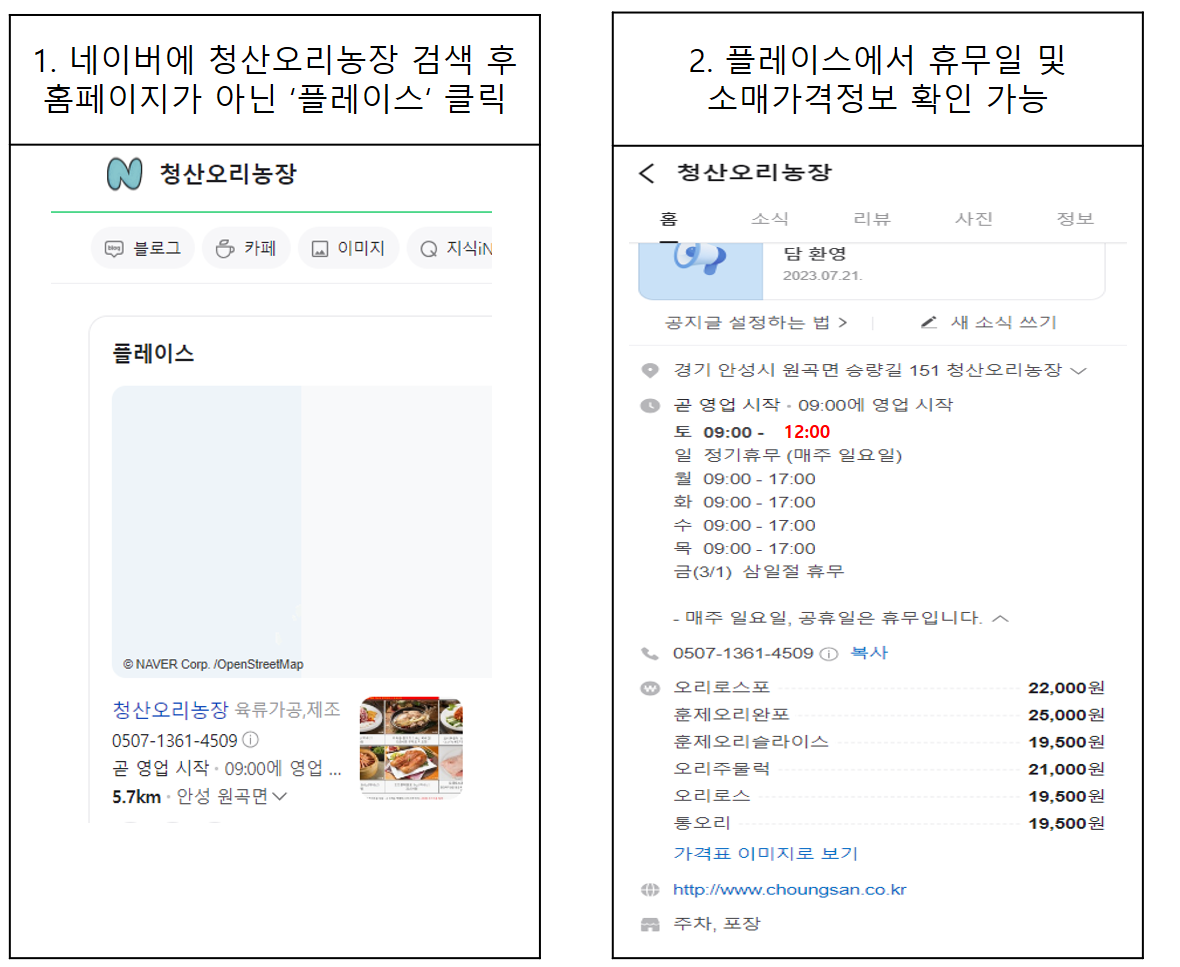Click the 5.7km distance text
This screenshot has width=1180, height=967.
[136, 797]
